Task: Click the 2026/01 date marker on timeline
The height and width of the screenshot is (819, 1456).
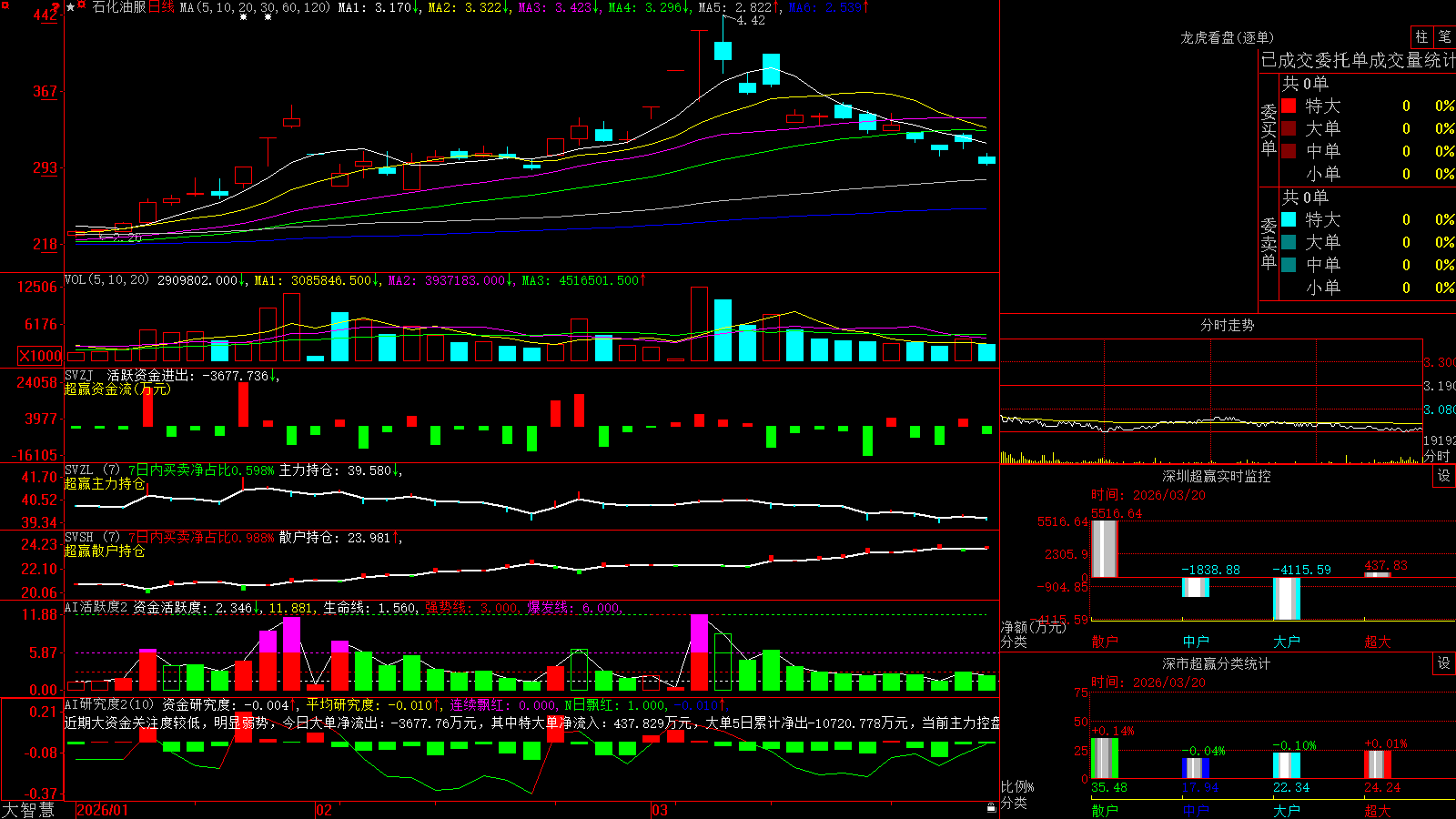Action: (x=102, y=810)
